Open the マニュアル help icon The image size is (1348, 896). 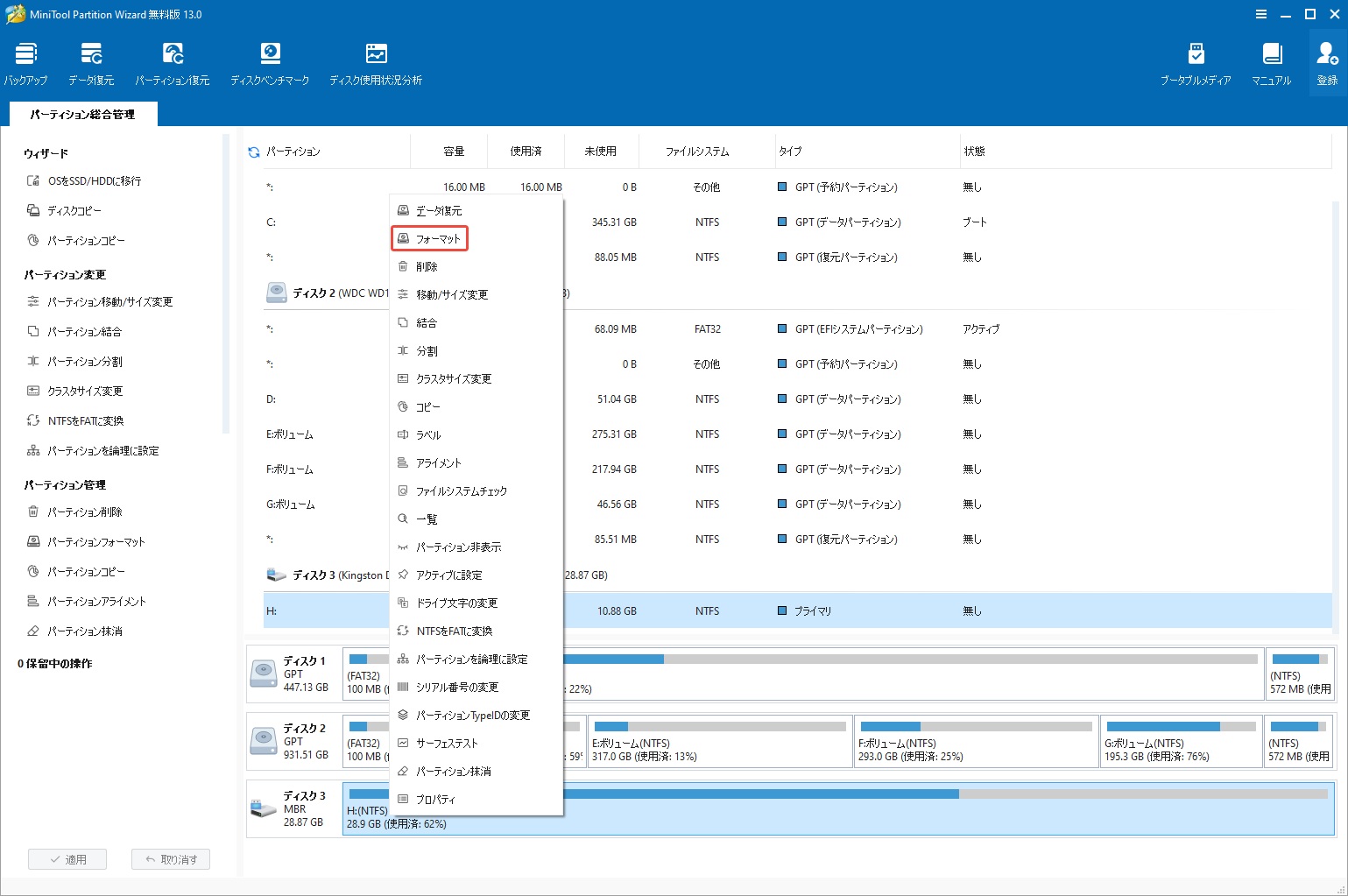[x=1271, y=61]
